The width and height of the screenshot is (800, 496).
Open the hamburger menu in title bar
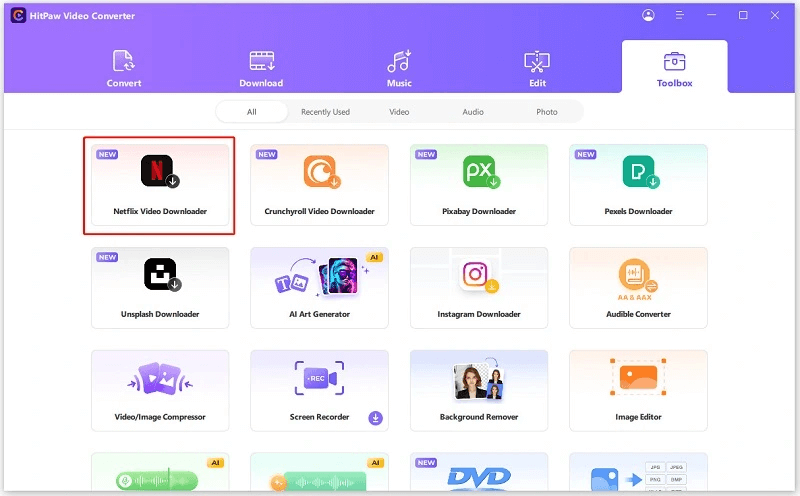point(679,15)
